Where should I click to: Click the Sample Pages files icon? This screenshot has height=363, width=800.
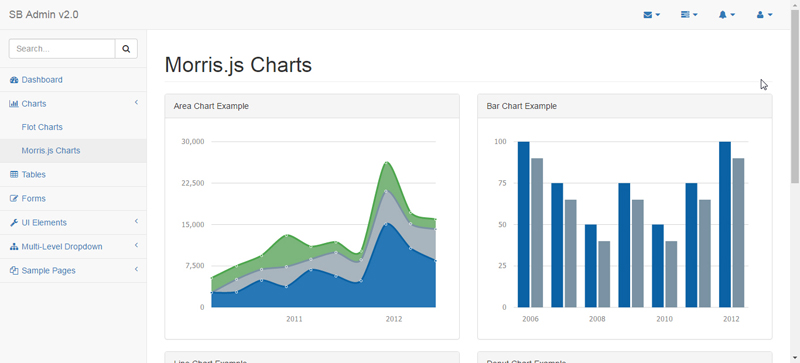[x=14, y=271]
